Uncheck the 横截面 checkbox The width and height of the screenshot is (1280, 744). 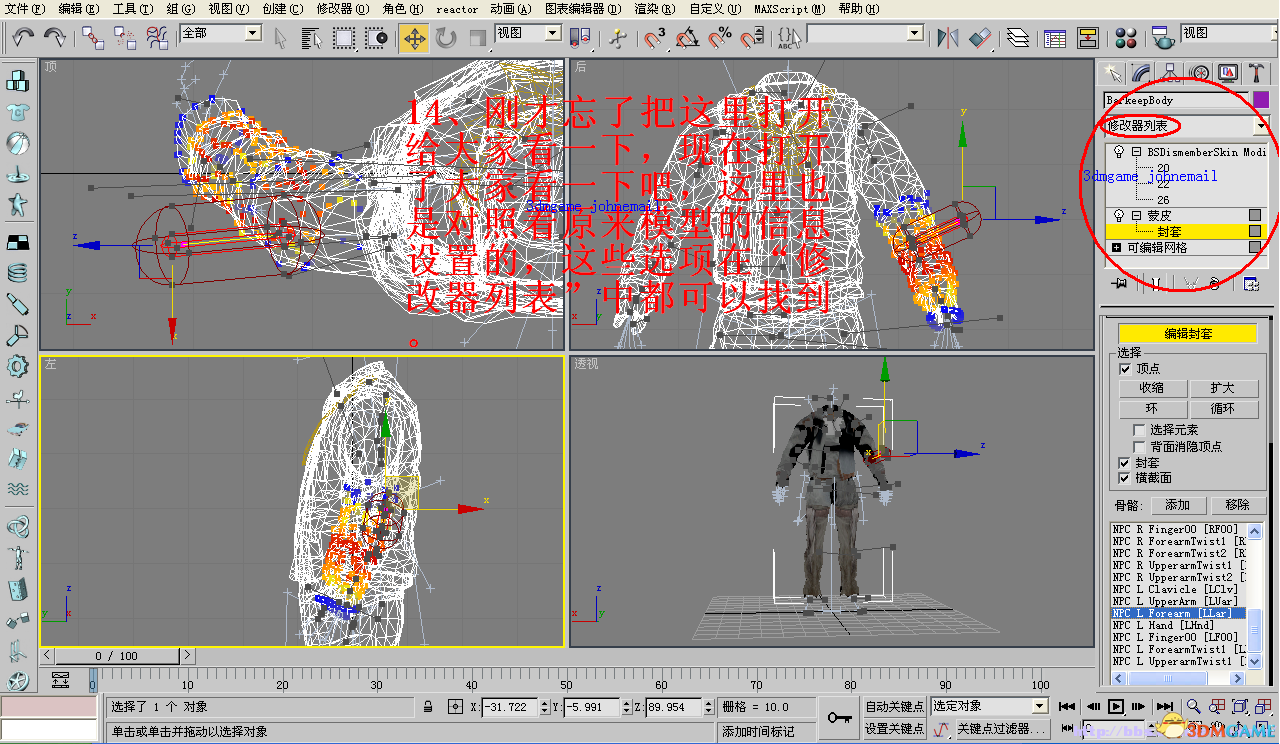pos(1125,478)
